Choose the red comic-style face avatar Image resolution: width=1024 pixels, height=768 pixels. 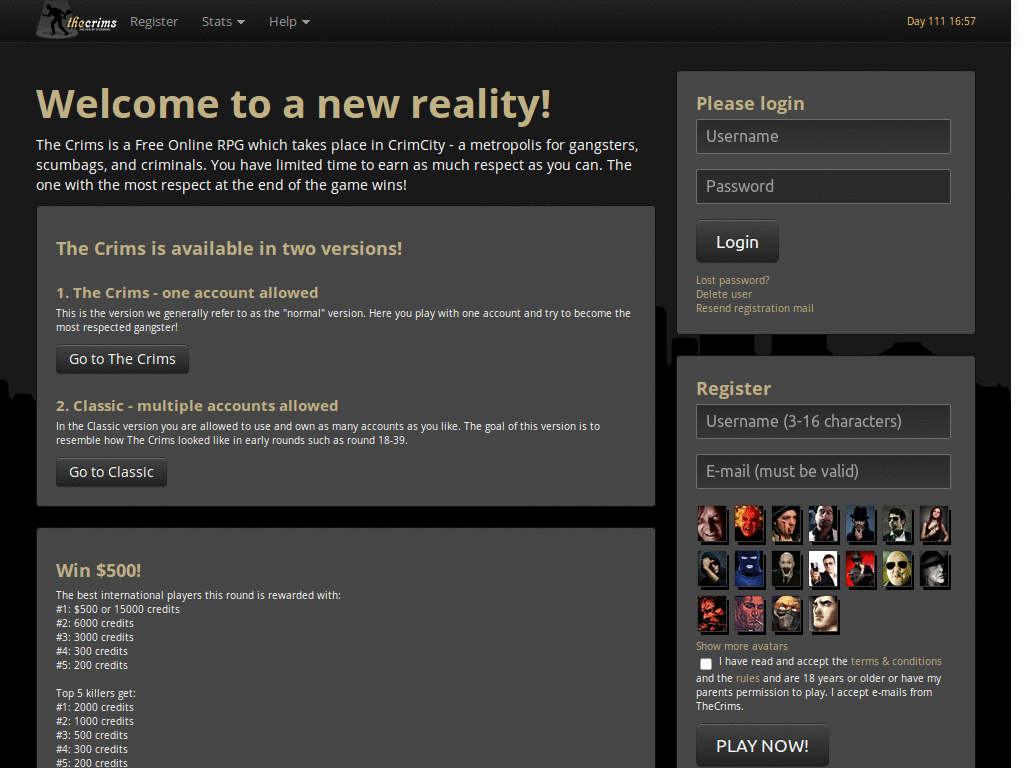(x=711, y=615)
